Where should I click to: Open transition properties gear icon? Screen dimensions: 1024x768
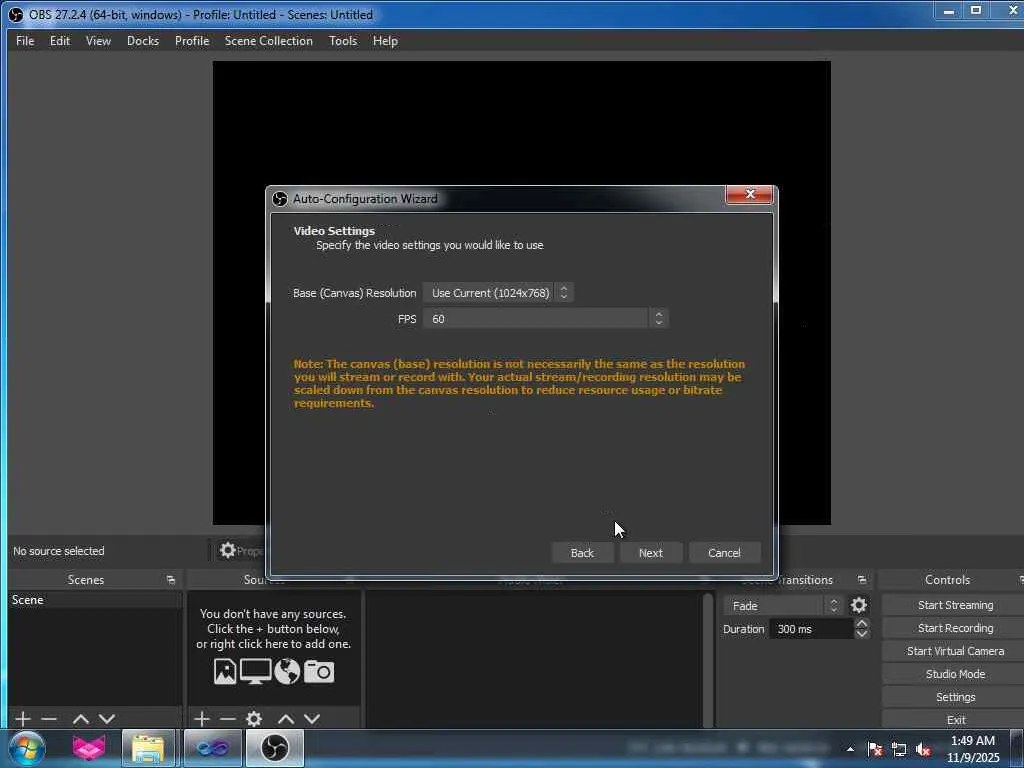859,605
